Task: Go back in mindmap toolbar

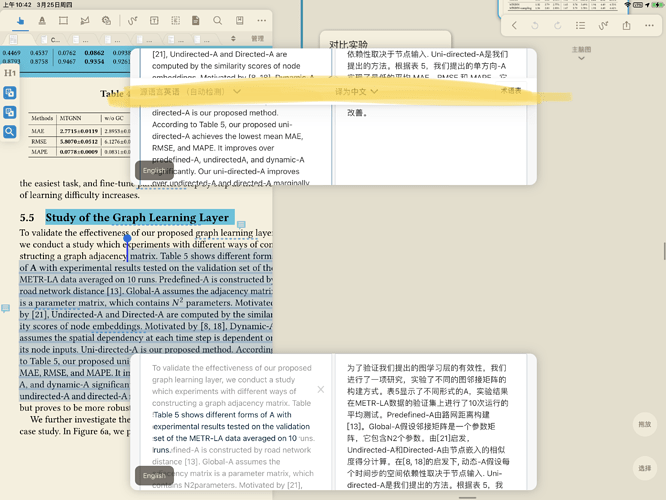Action: point(514,25)
